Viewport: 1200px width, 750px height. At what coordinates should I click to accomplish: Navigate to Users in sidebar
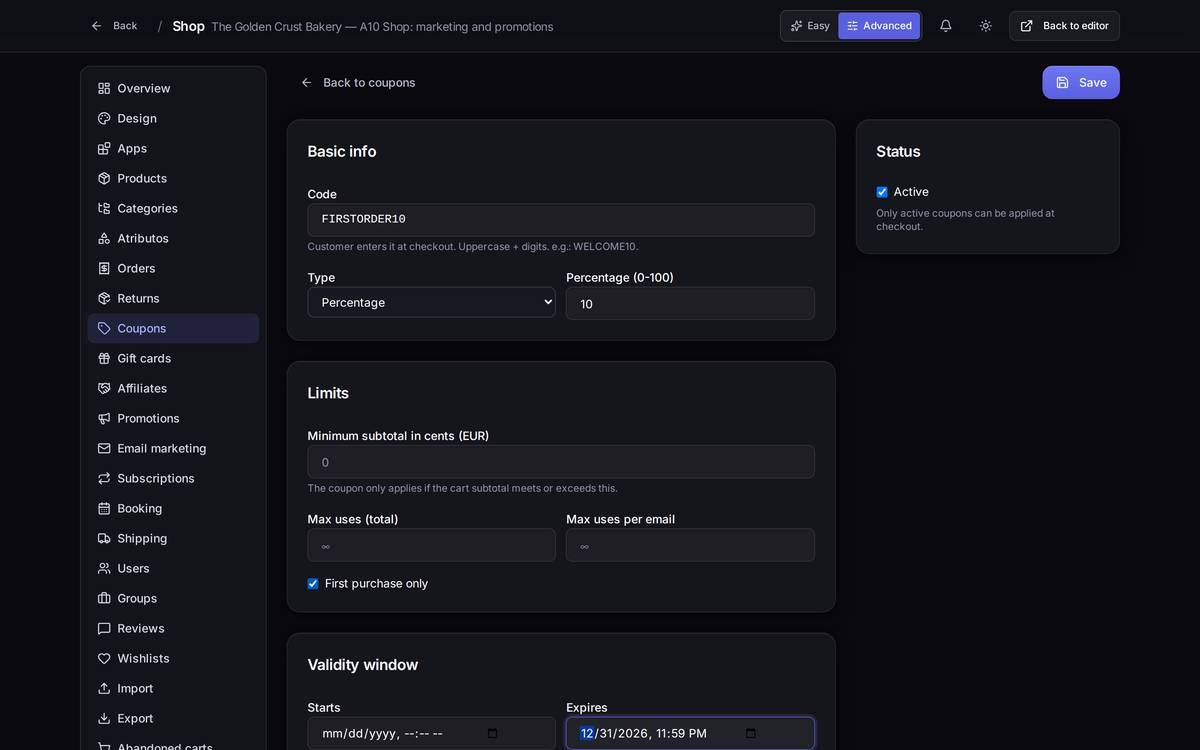point(173,568)
